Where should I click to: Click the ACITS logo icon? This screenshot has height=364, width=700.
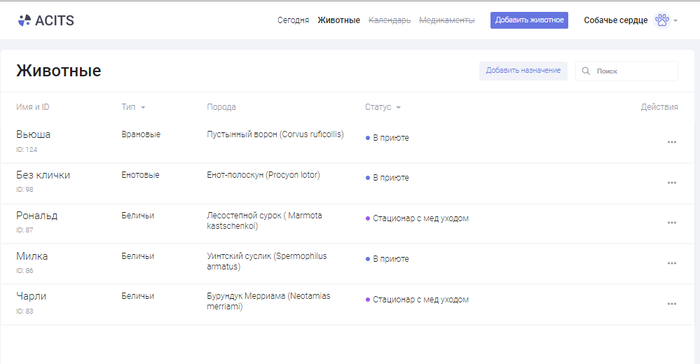pos(24,20)
